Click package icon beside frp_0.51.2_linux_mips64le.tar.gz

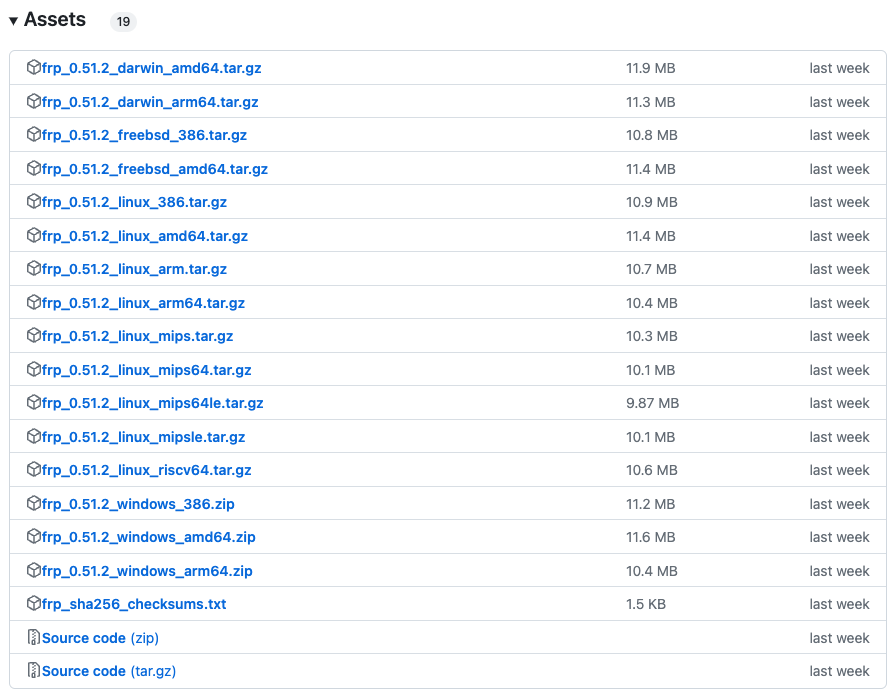click(x=34, y=403)
